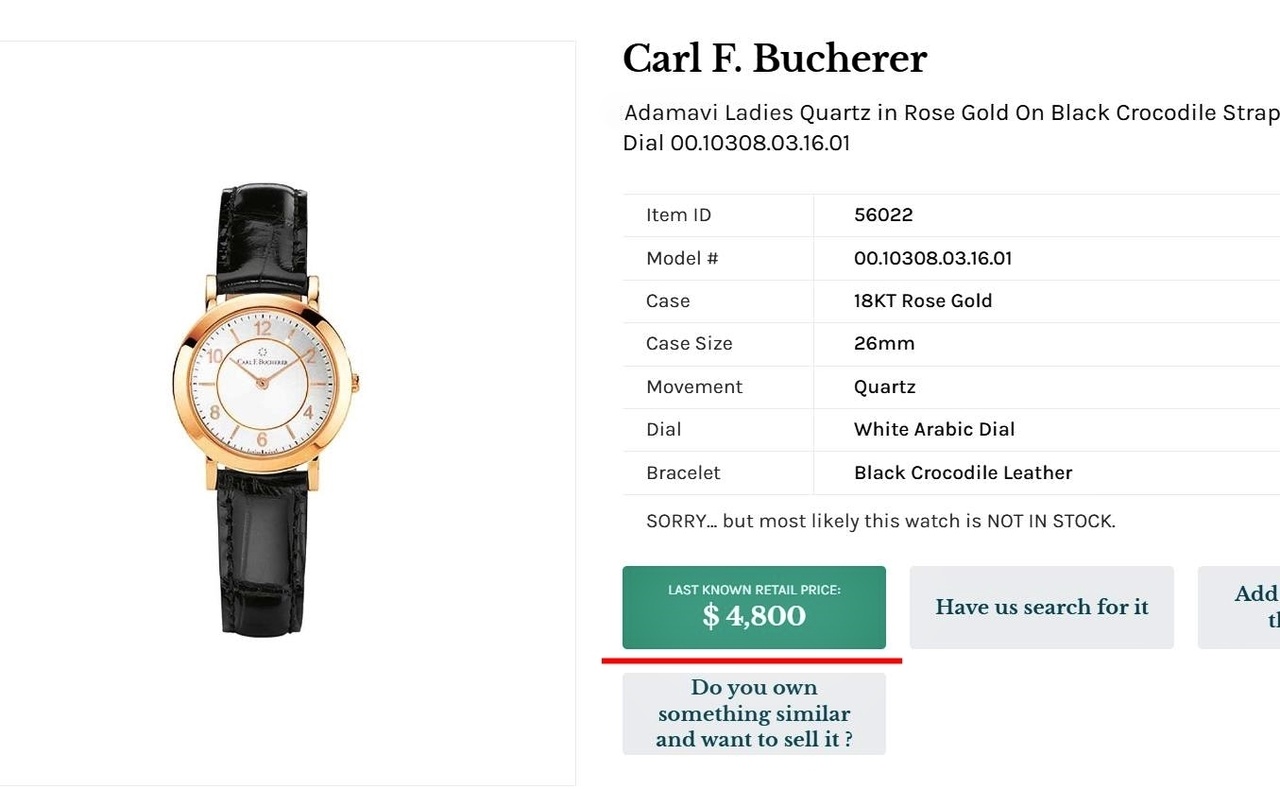The image size is (1280, 789).
Task: Click the White Arabic Dial value
Action: coord(934,429)
